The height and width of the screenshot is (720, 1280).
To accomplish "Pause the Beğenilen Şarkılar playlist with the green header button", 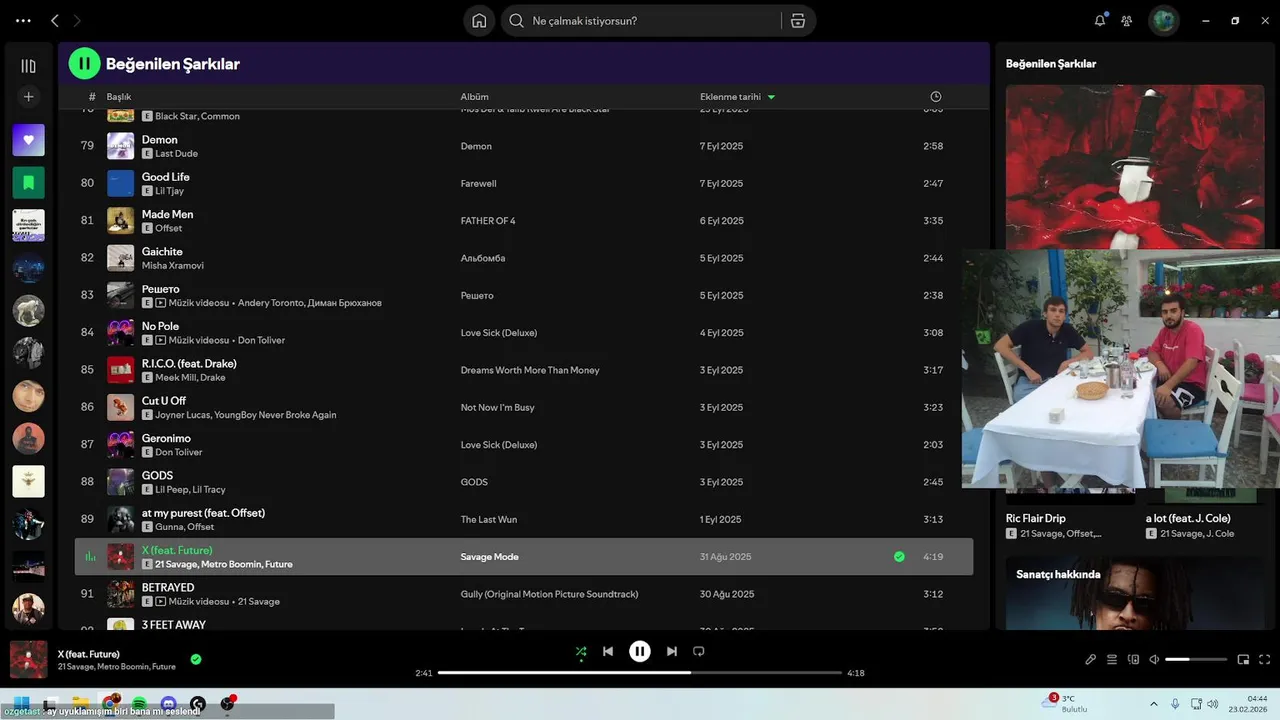I will tap(85, 64).
